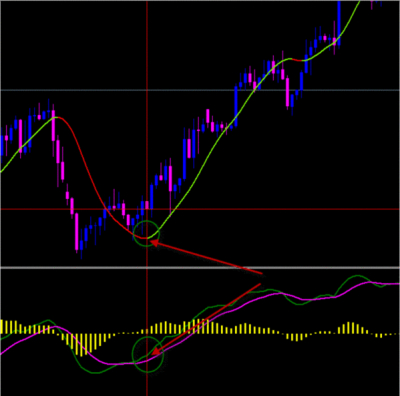Select the gray horizontal level line in the upper chart
Viewport: 400px width, 396px height.
pyautogui.click(x=200, y=90)
